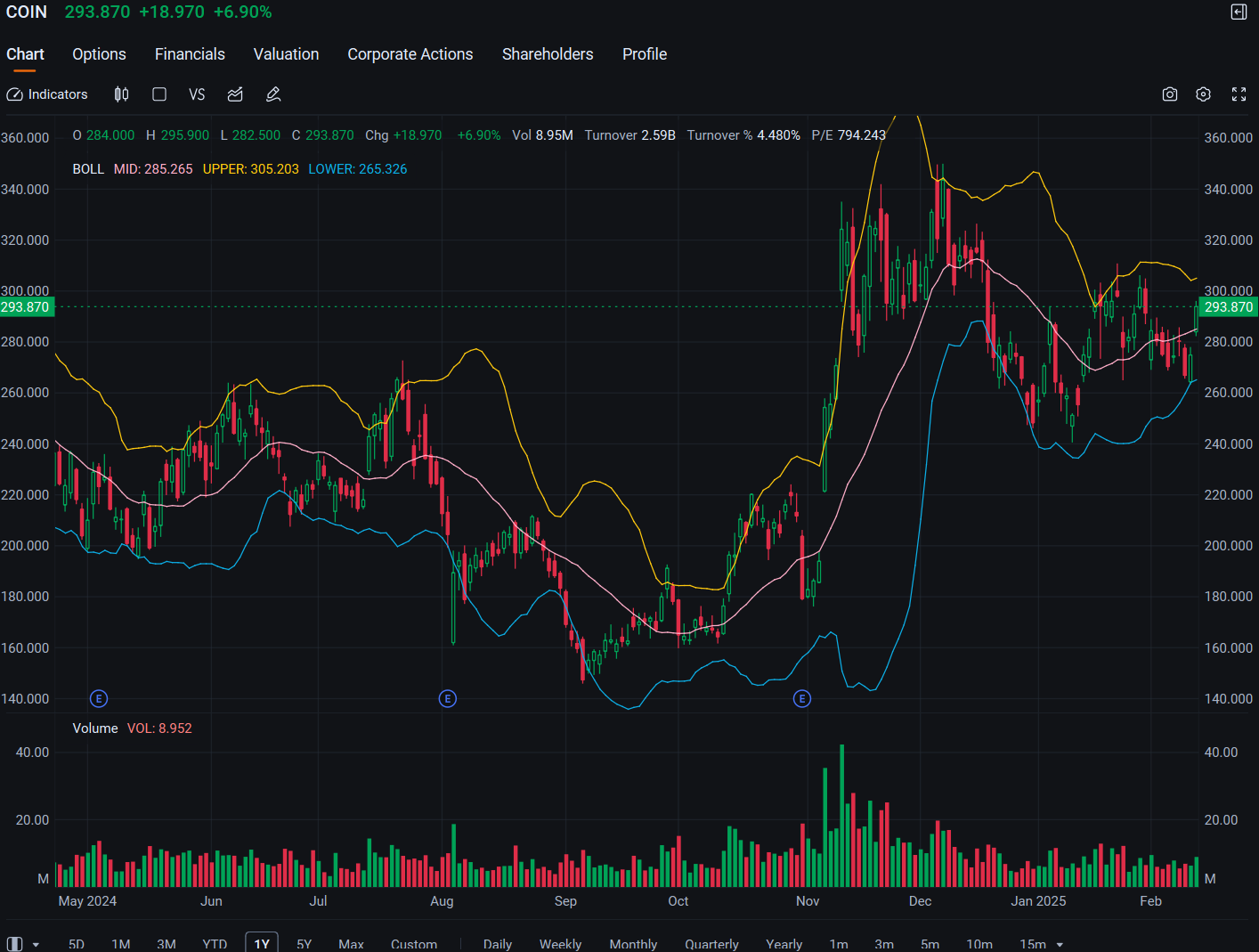The image size is (1259, 952).
Task: Switch to the Chart tab
Action: [25, 54]
